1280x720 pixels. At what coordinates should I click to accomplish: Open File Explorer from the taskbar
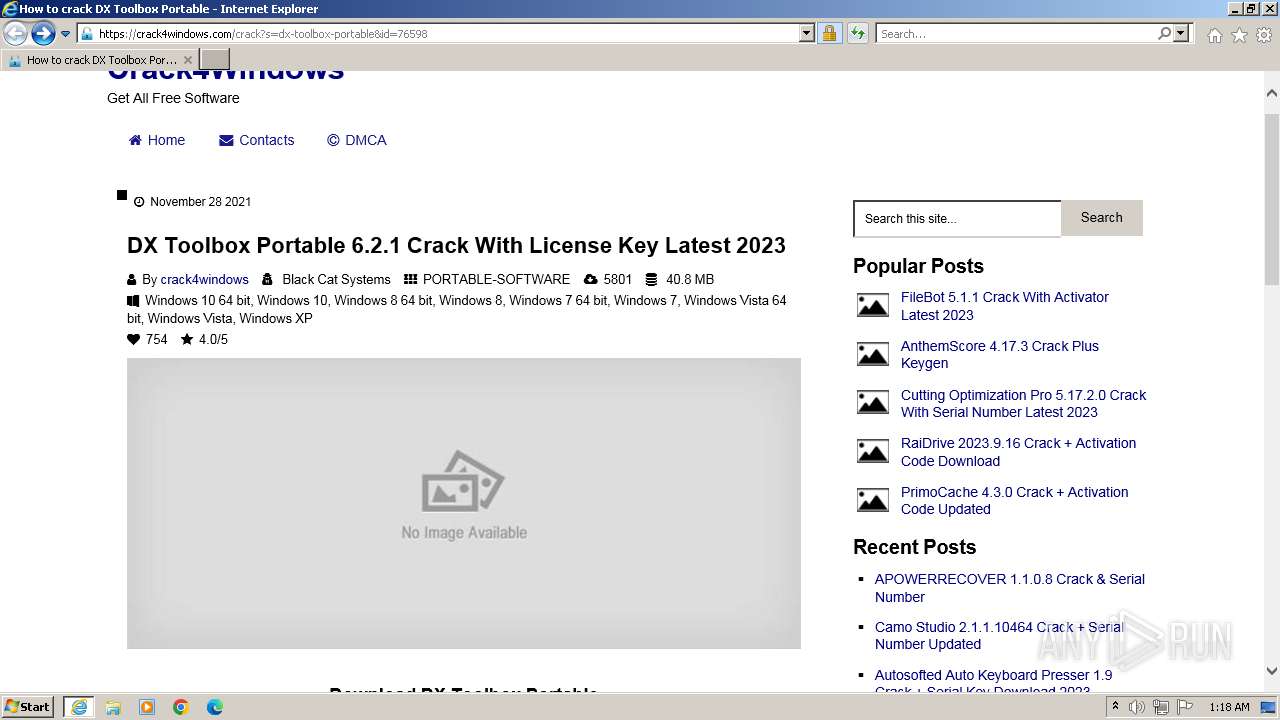tap(113, 707)
